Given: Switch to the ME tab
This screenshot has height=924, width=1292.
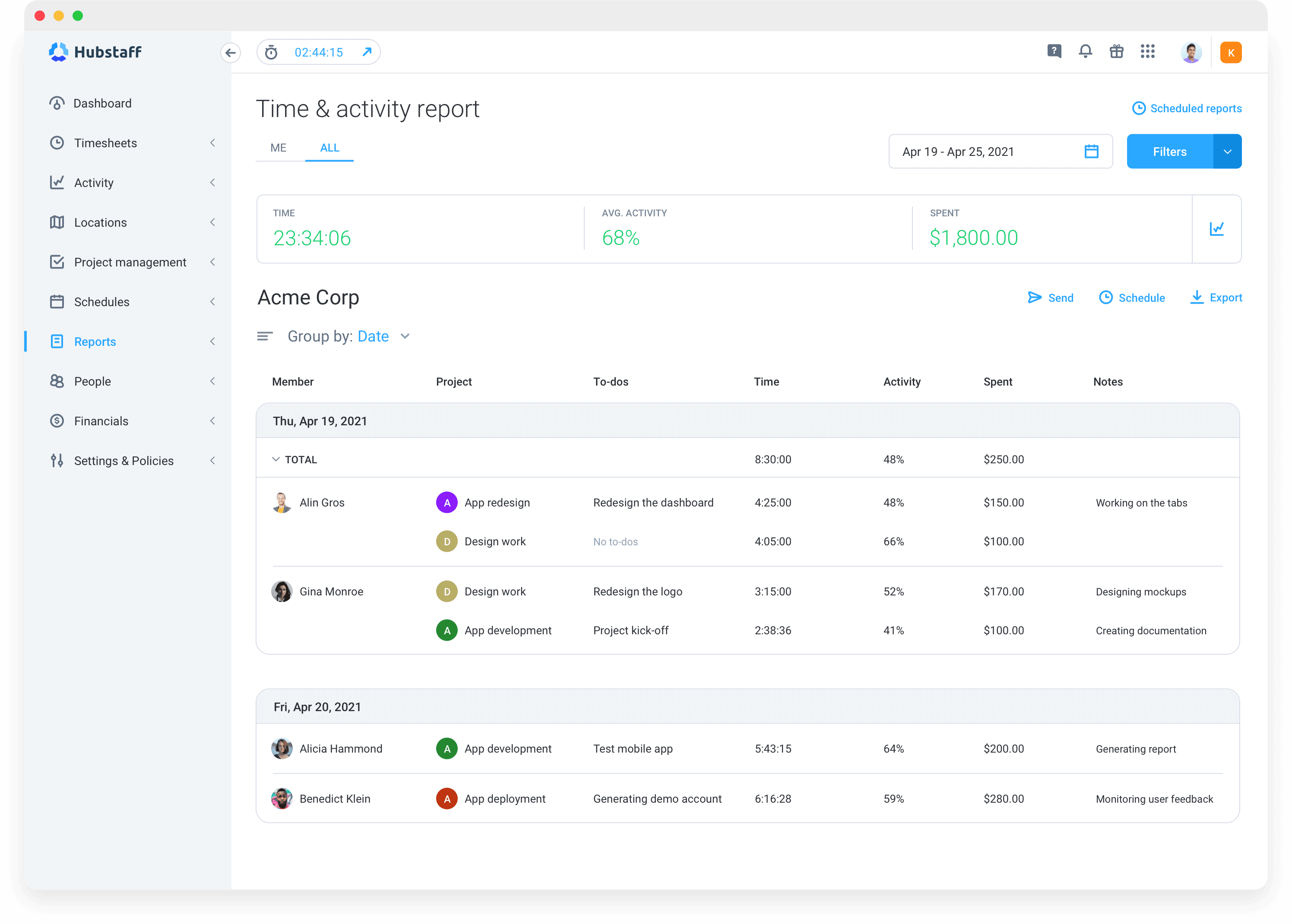Looking at the screenshot, I should click(x=278, y=147).
